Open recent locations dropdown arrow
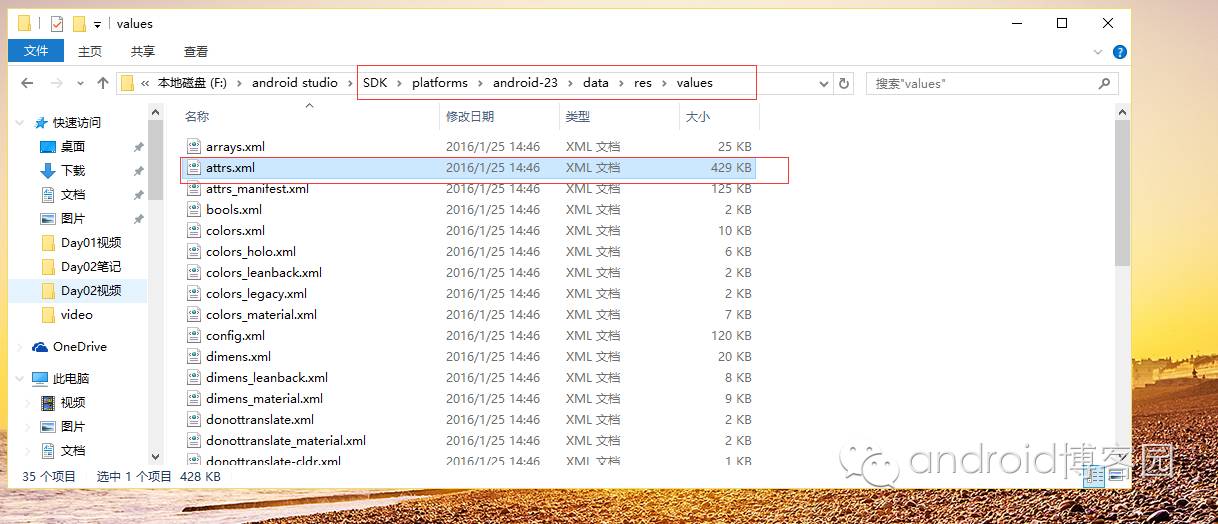 click(80, 84)
